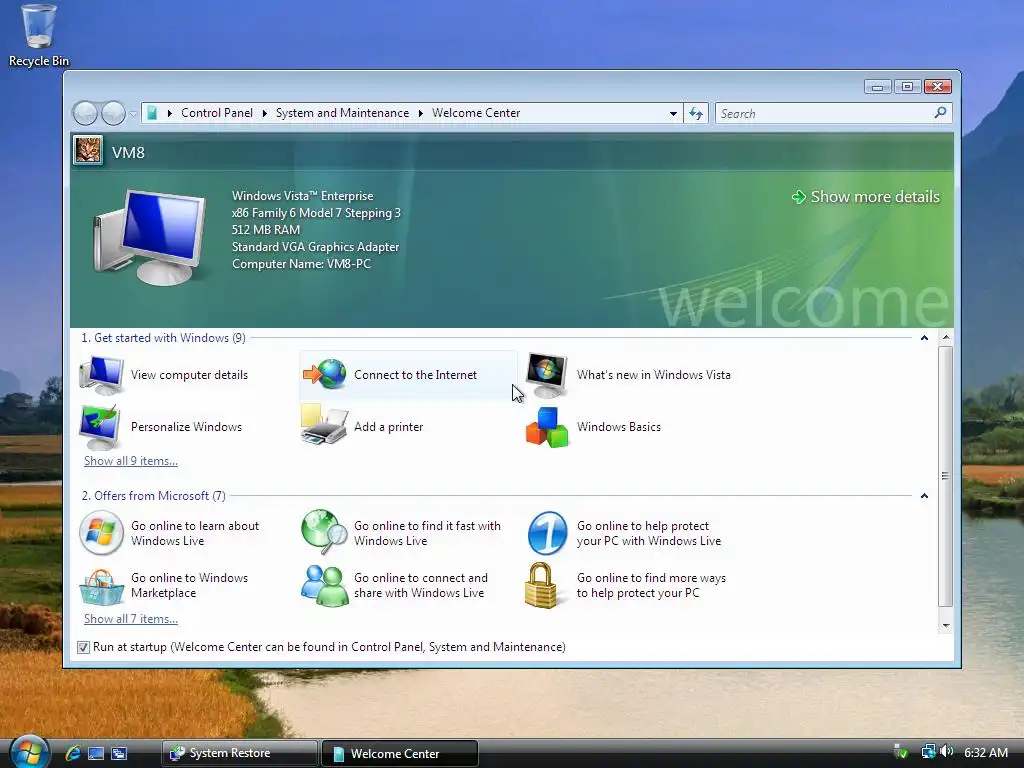The width and height of the screenshot is (1024, 768).
Task: Expand arrow after System and Maintenance breadcrumb
Action: [421, 113]
